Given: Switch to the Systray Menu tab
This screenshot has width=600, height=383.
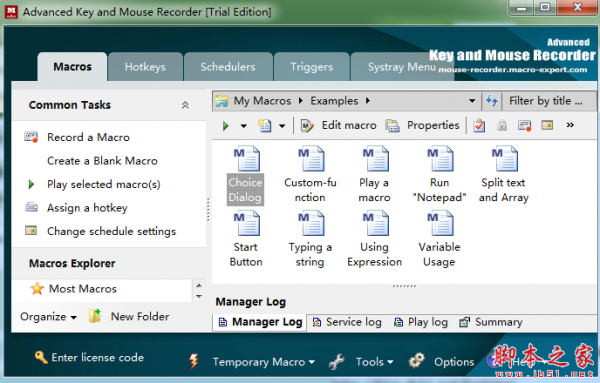Looking at the screenshot, I should click(x=402, y=67).
